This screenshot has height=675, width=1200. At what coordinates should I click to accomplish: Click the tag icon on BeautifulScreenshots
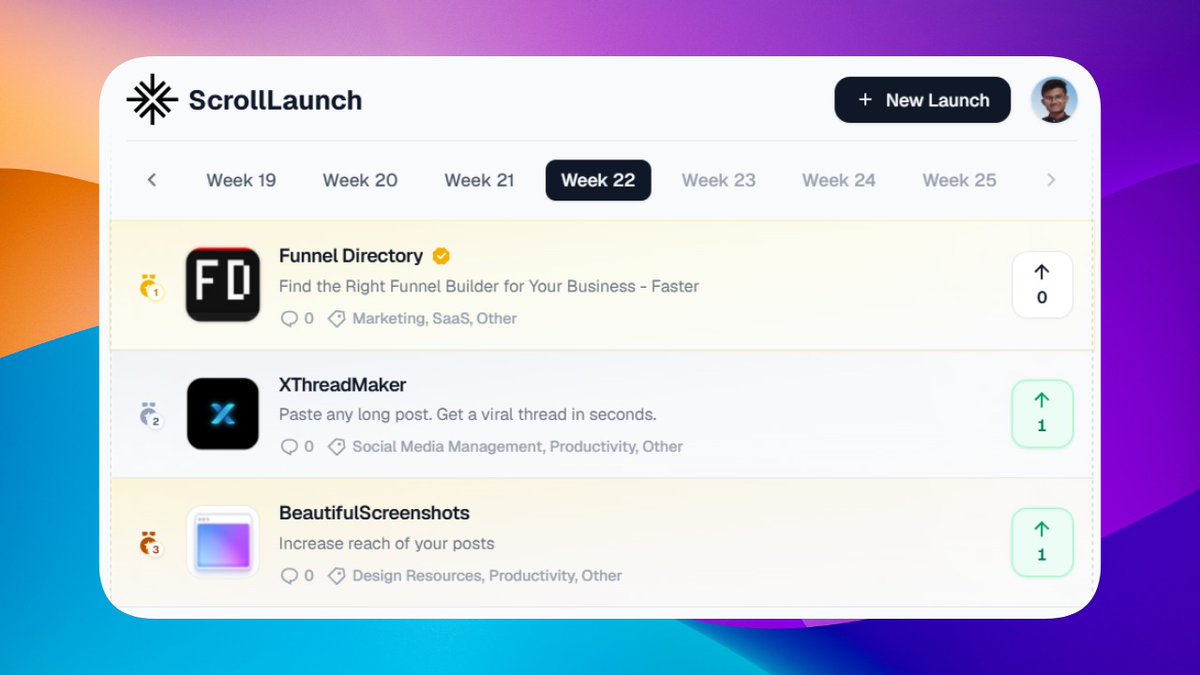(337, 575)
